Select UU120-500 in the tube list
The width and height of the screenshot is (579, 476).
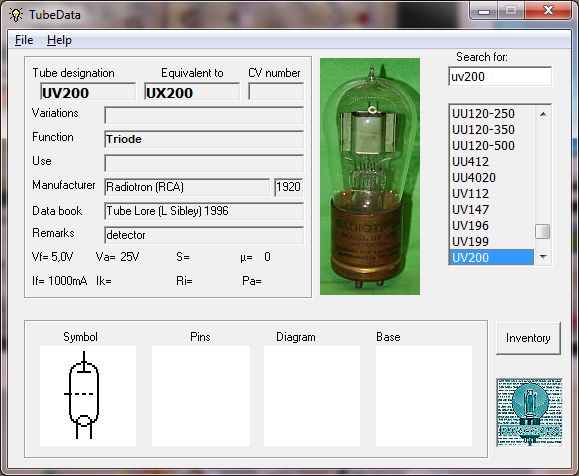click(x=491, y=145)
